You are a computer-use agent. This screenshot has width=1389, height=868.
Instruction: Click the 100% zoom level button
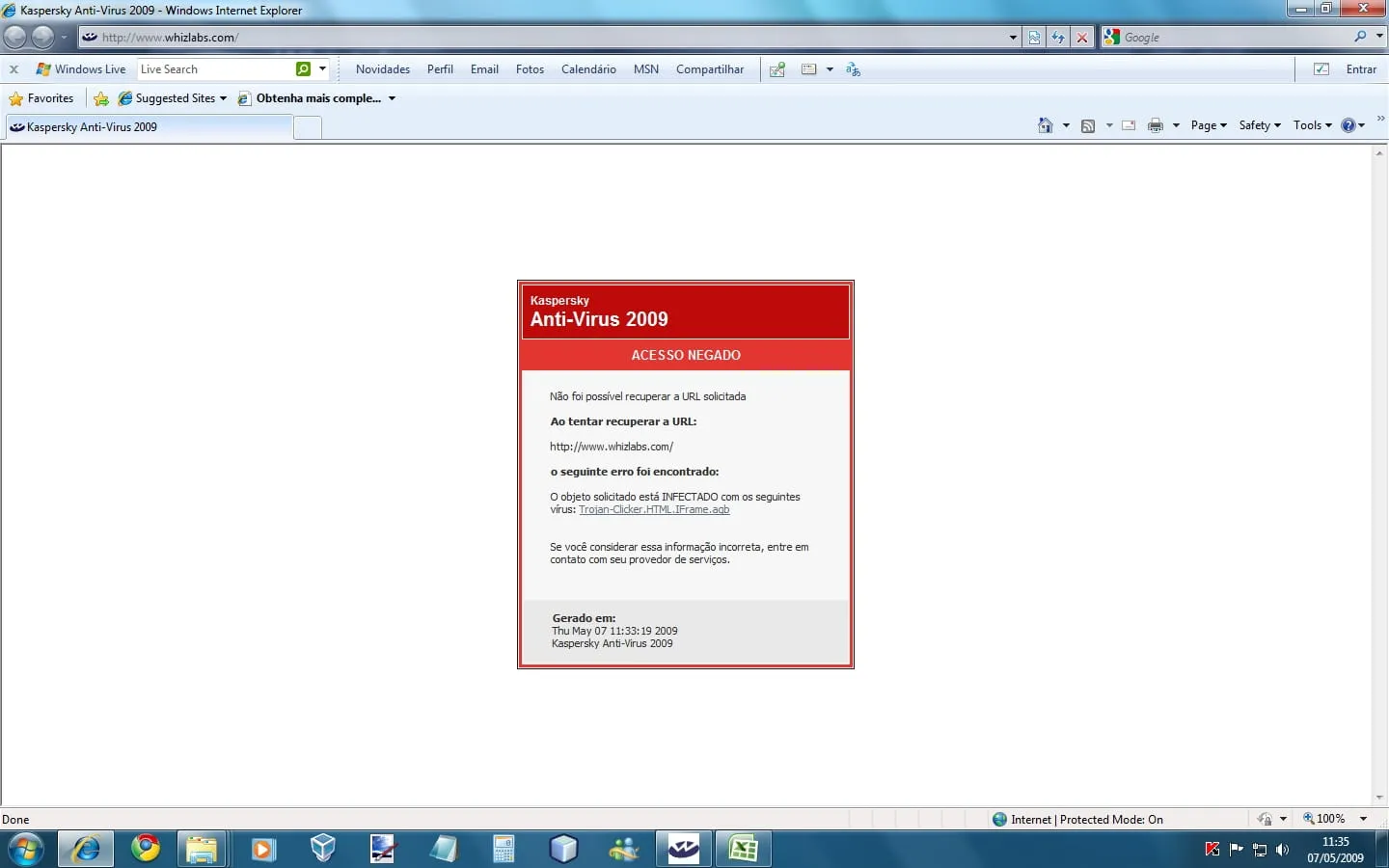(x=1323, y=819)
